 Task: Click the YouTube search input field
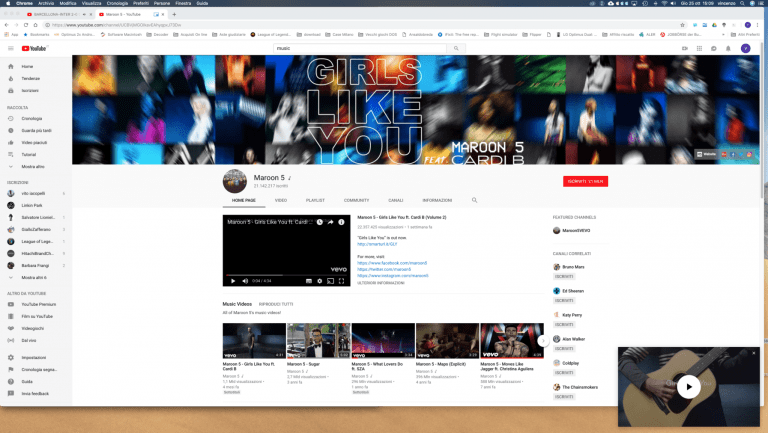pos(360,48)
